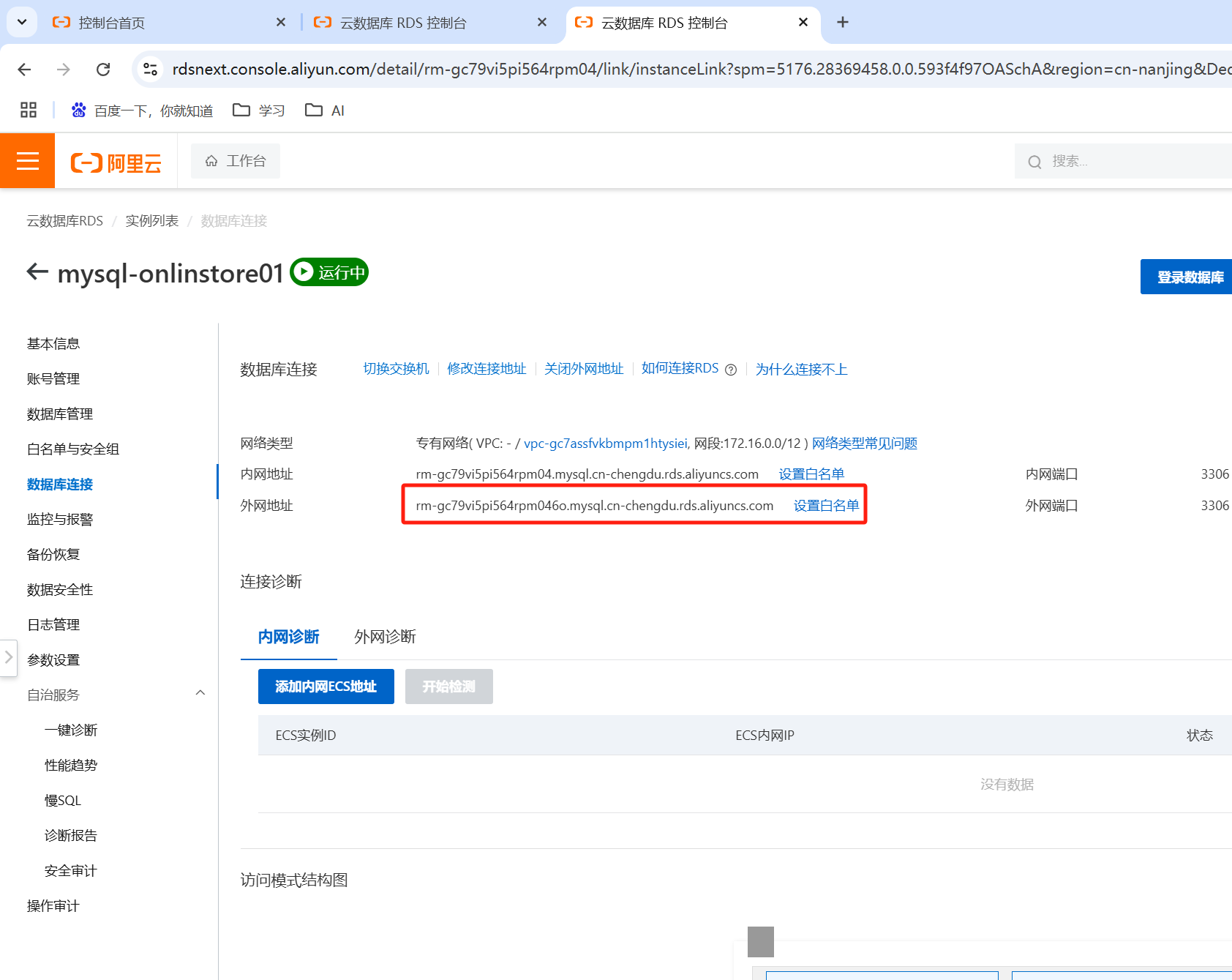Click the 运行中 status badge

coord(329,272)
